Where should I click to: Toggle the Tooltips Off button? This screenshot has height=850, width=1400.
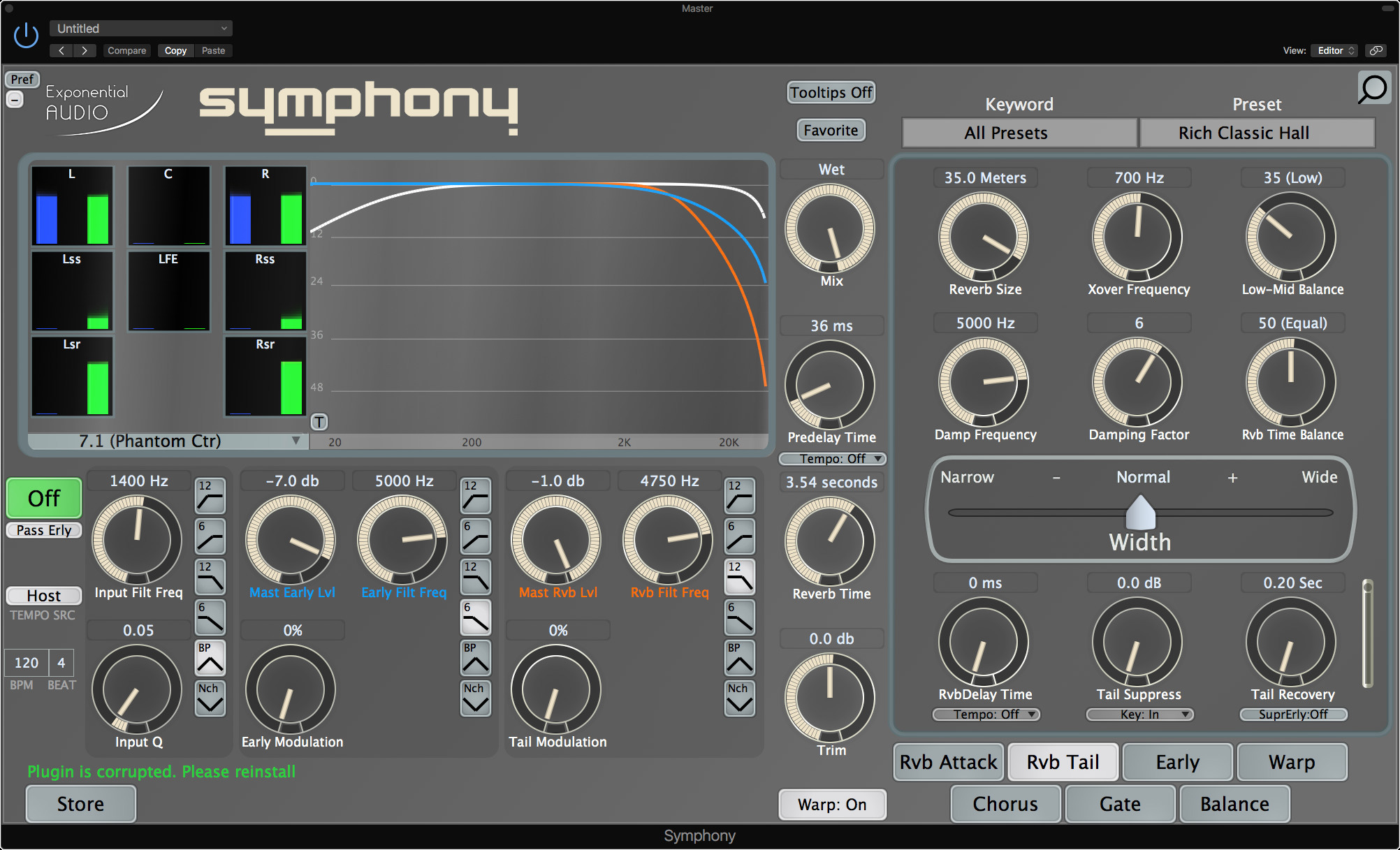(831, 92)
